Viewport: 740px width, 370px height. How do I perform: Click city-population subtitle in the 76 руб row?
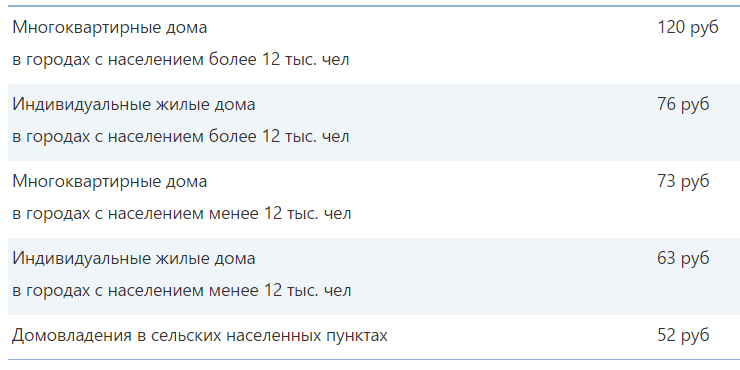(181, 137)
